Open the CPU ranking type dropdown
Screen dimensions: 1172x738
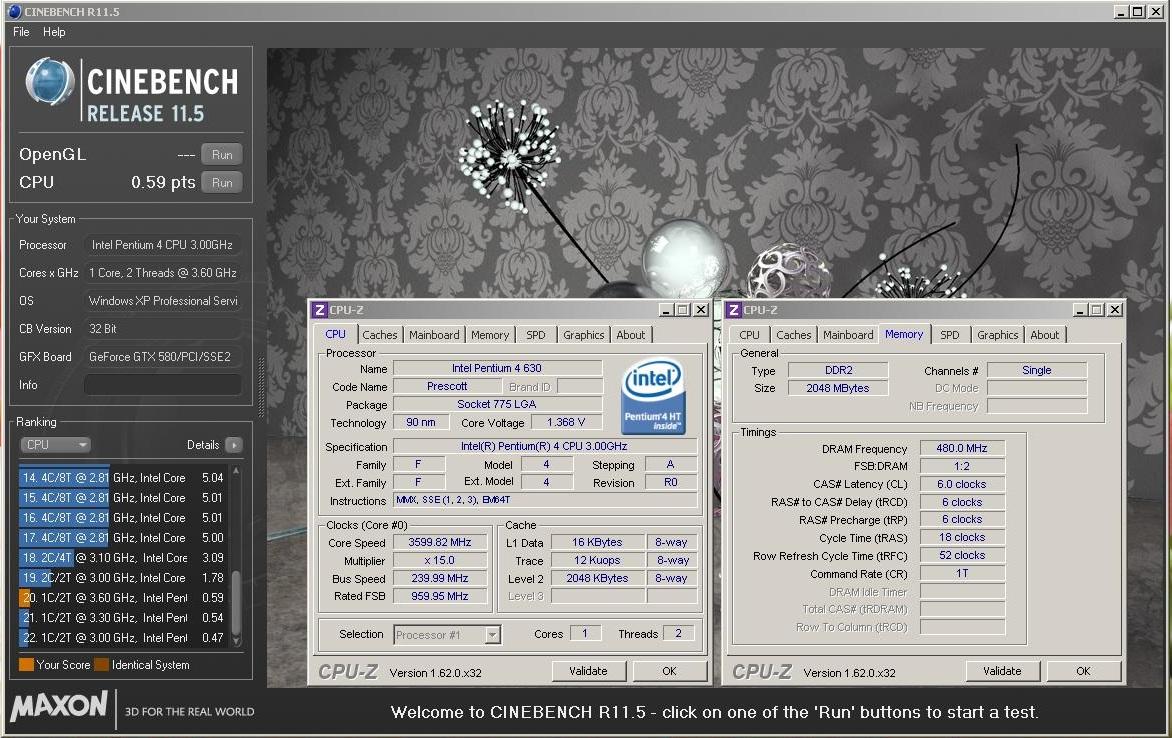coord(55,445)
